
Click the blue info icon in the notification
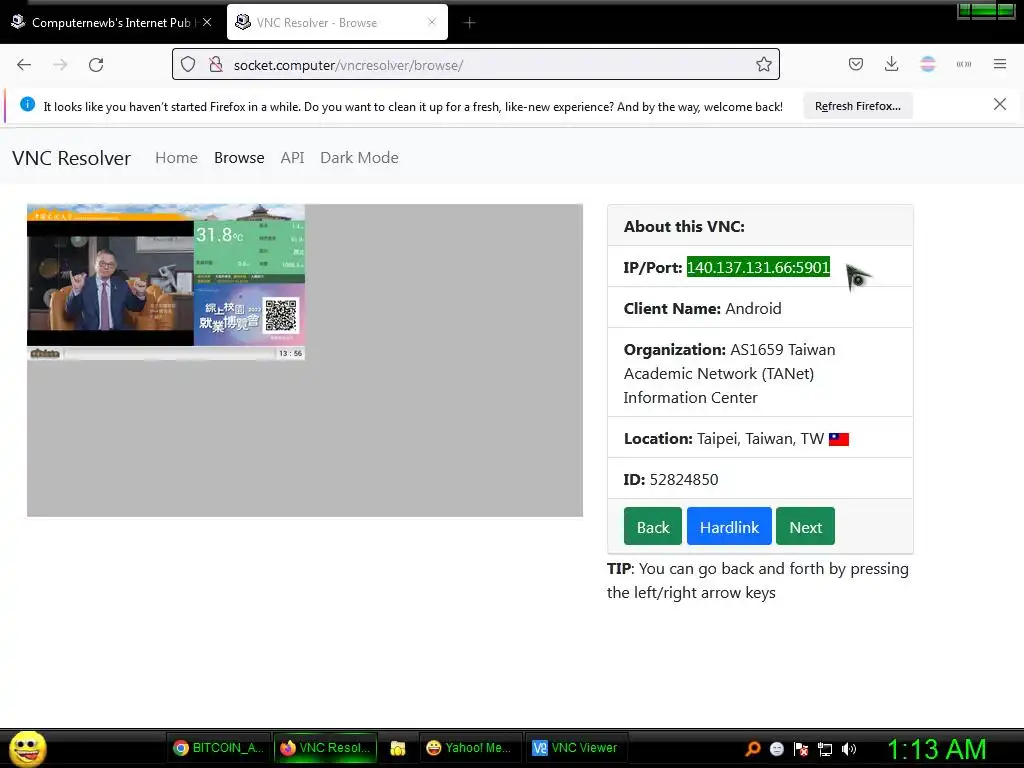coord(27,104)
